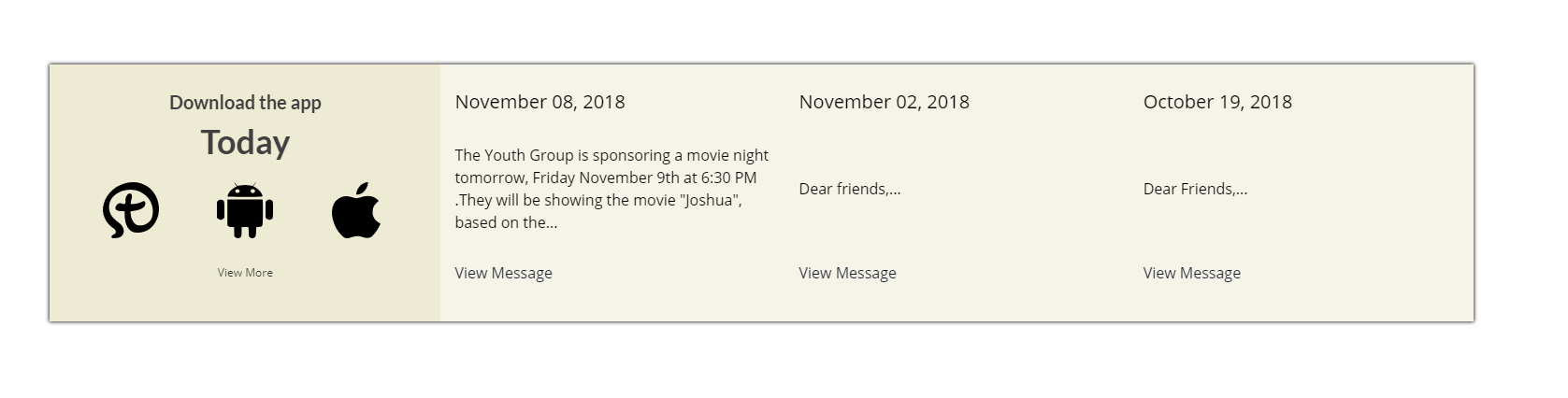
Task: Click the lowercase "Dear friends,..." preview
Action: (x=849, y=189)
